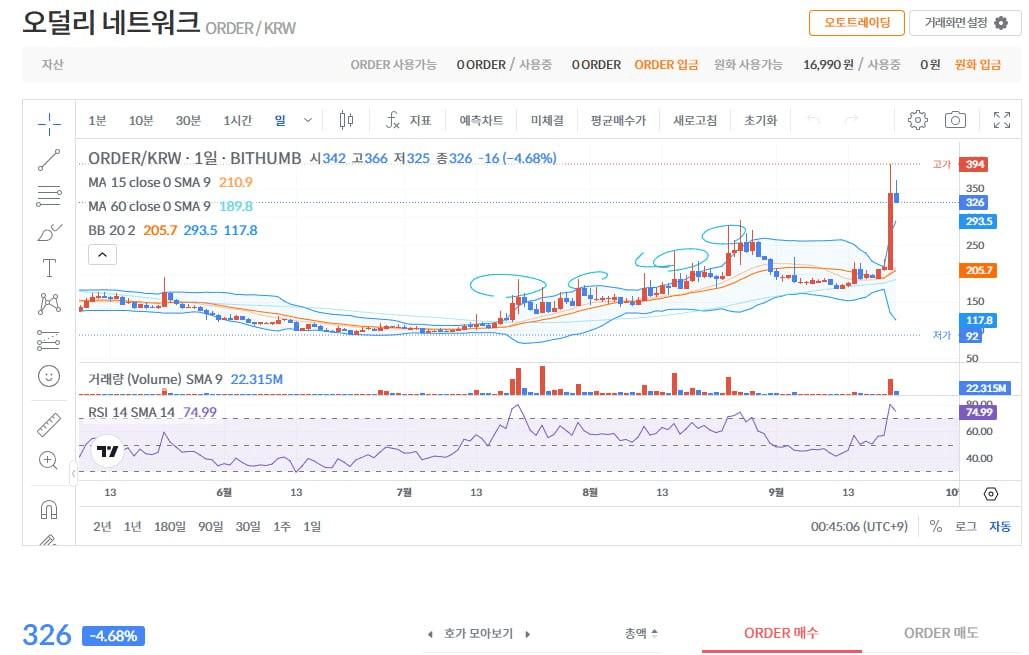Image resolution: width=1029 pixels, height=655 pixels.
Task: Open 거래화면 설정 settings
Action: click(x=965, y=23)
